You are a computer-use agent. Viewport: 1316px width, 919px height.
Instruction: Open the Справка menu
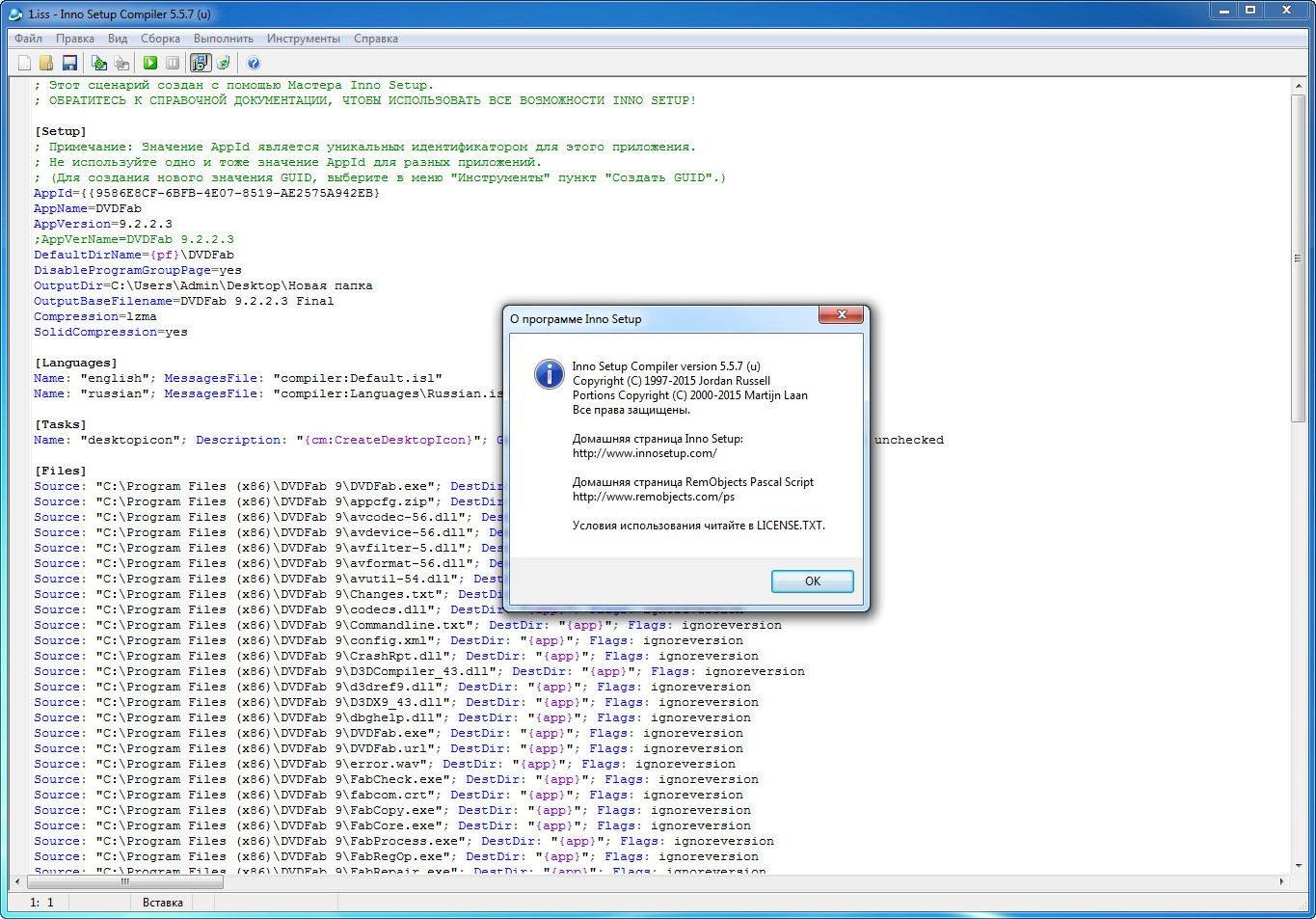point(376,39)
